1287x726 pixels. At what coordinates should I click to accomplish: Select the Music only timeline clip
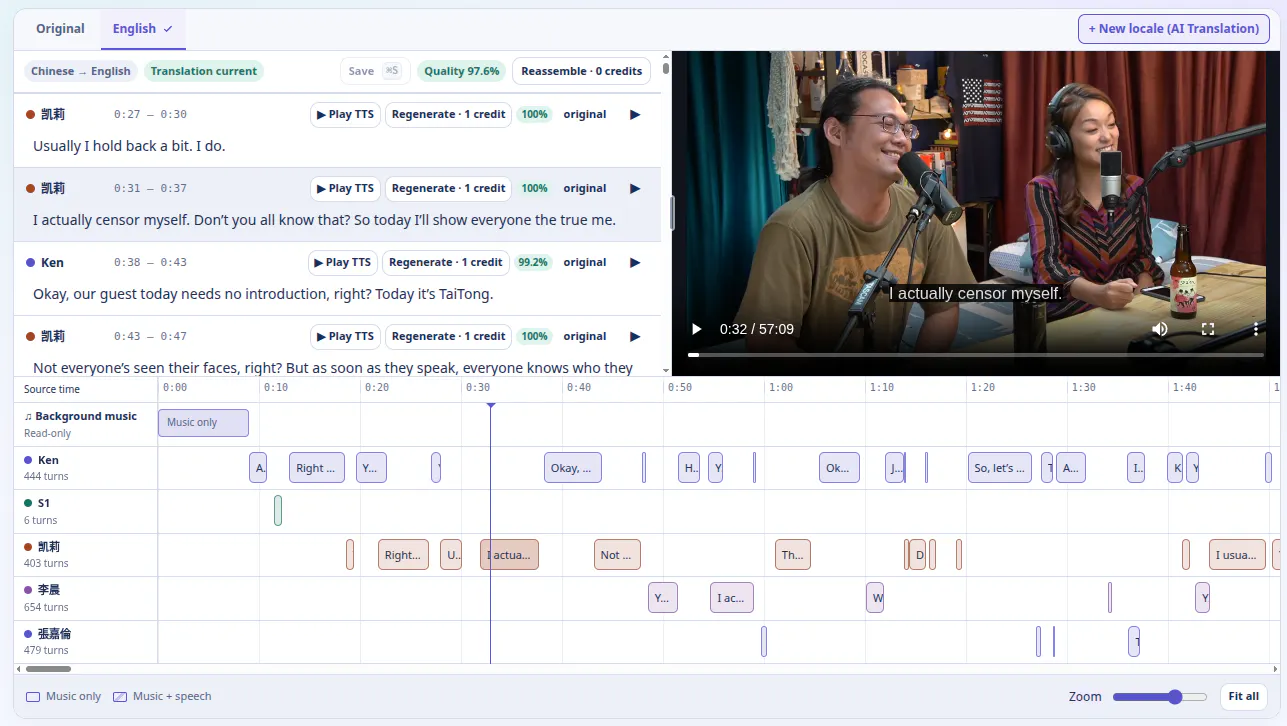pyautogui.click(x=203, y=423)
